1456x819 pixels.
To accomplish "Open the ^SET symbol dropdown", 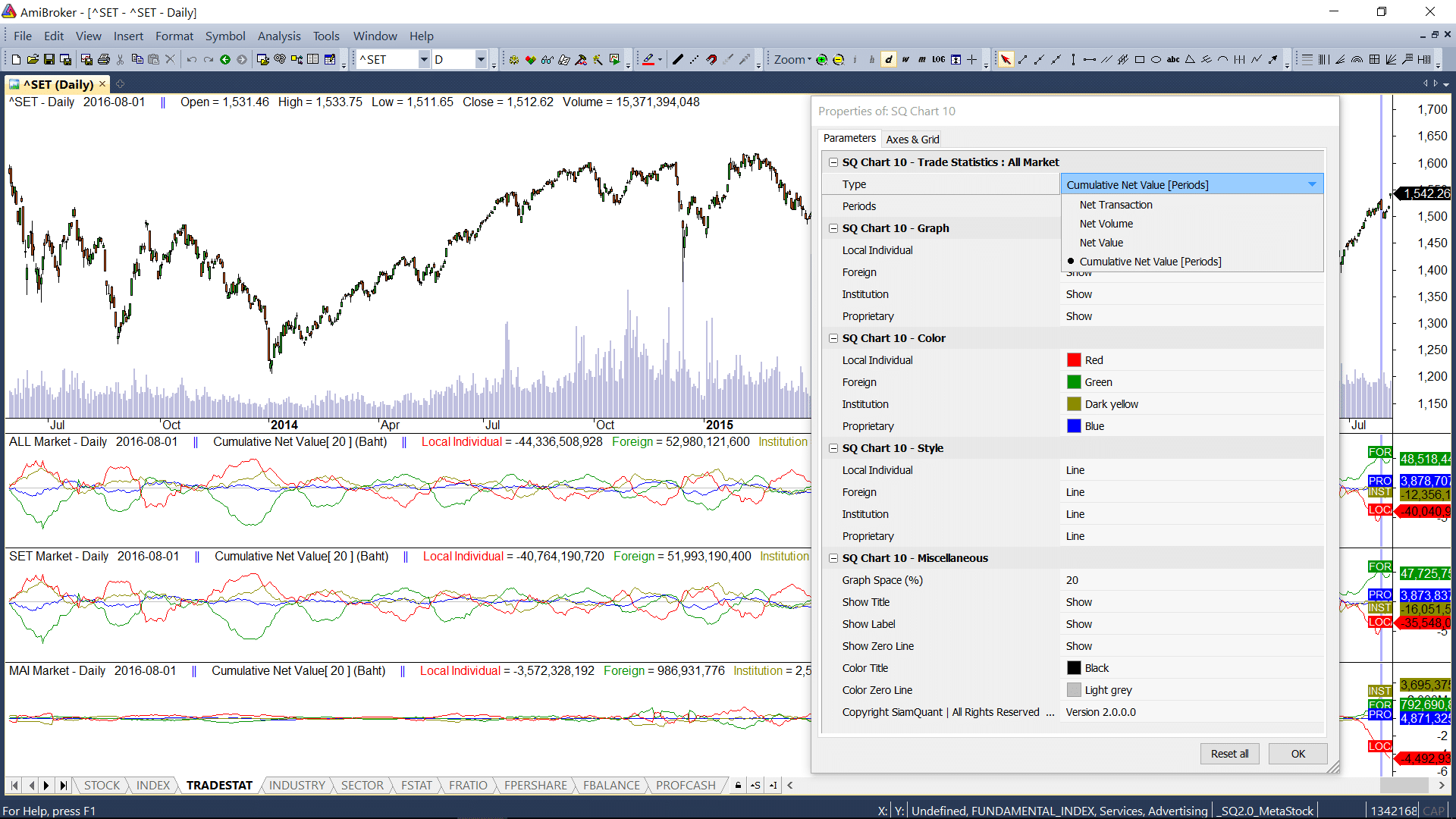I will pyautogui.click(x=424, y=59).
